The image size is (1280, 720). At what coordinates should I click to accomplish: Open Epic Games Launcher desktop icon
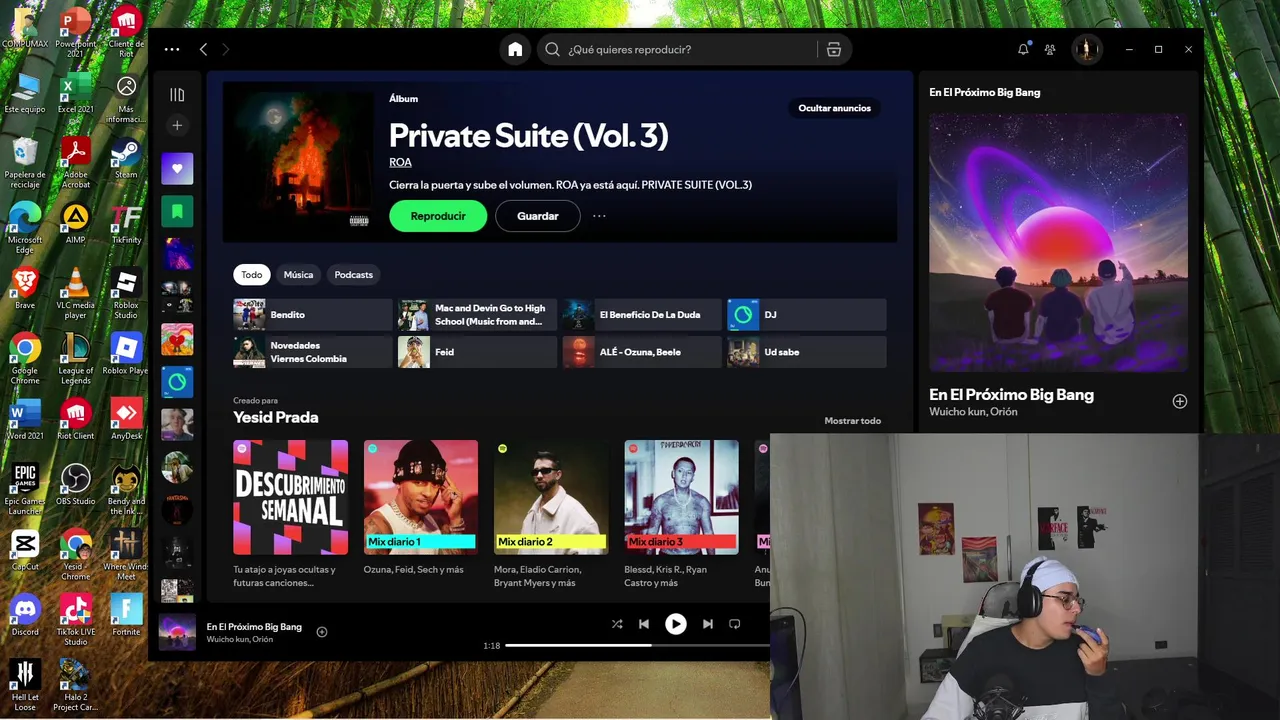(x=25, y=490)
